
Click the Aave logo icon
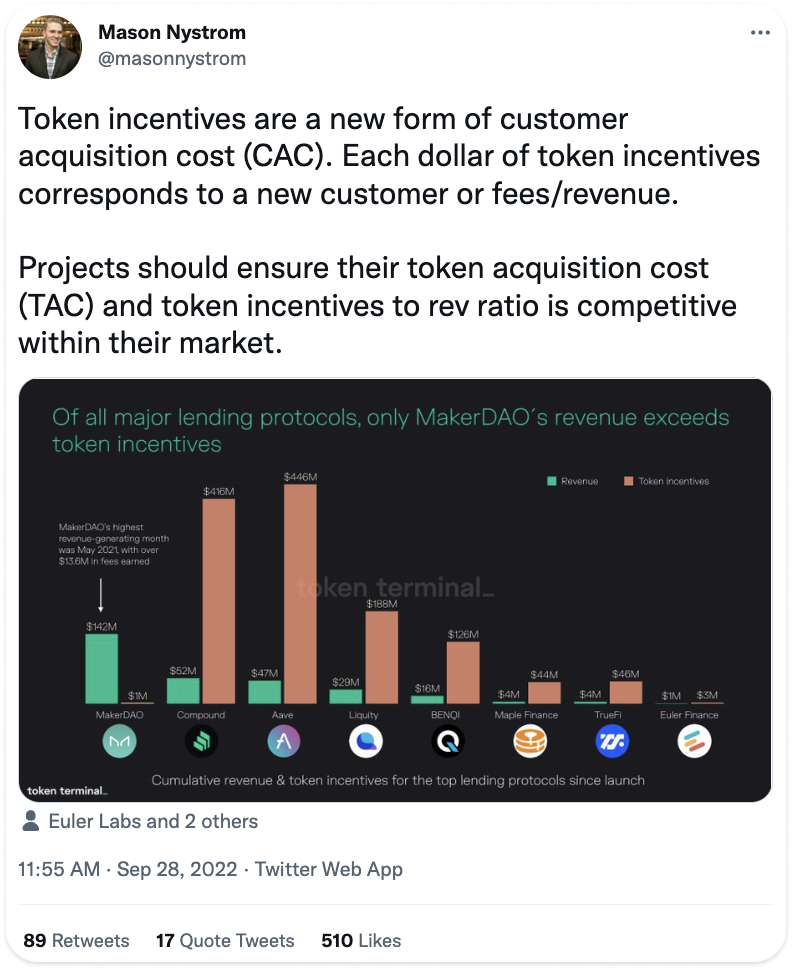point(283,741)
